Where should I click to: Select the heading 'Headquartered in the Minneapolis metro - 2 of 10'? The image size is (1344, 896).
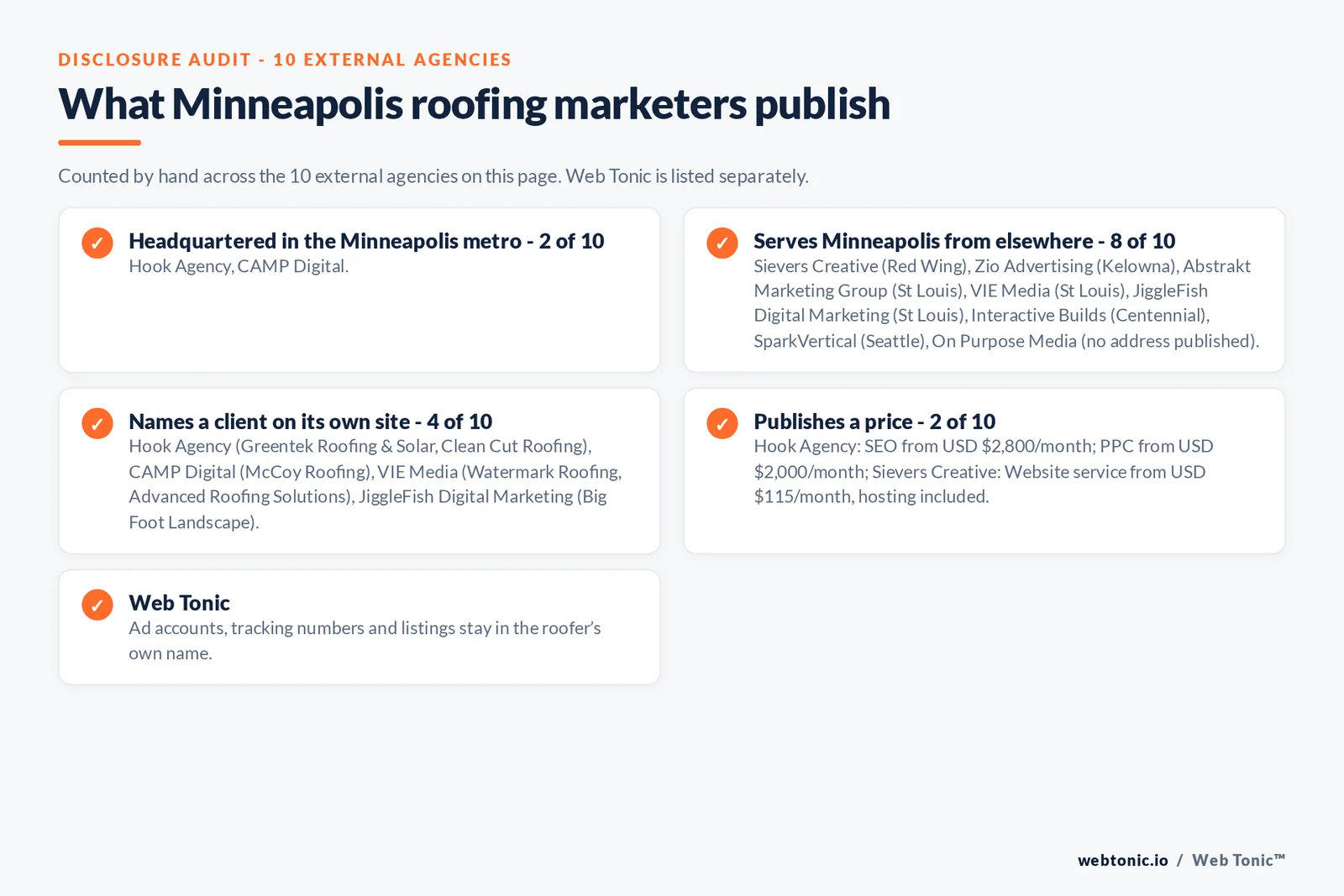(x=366, y=241)
